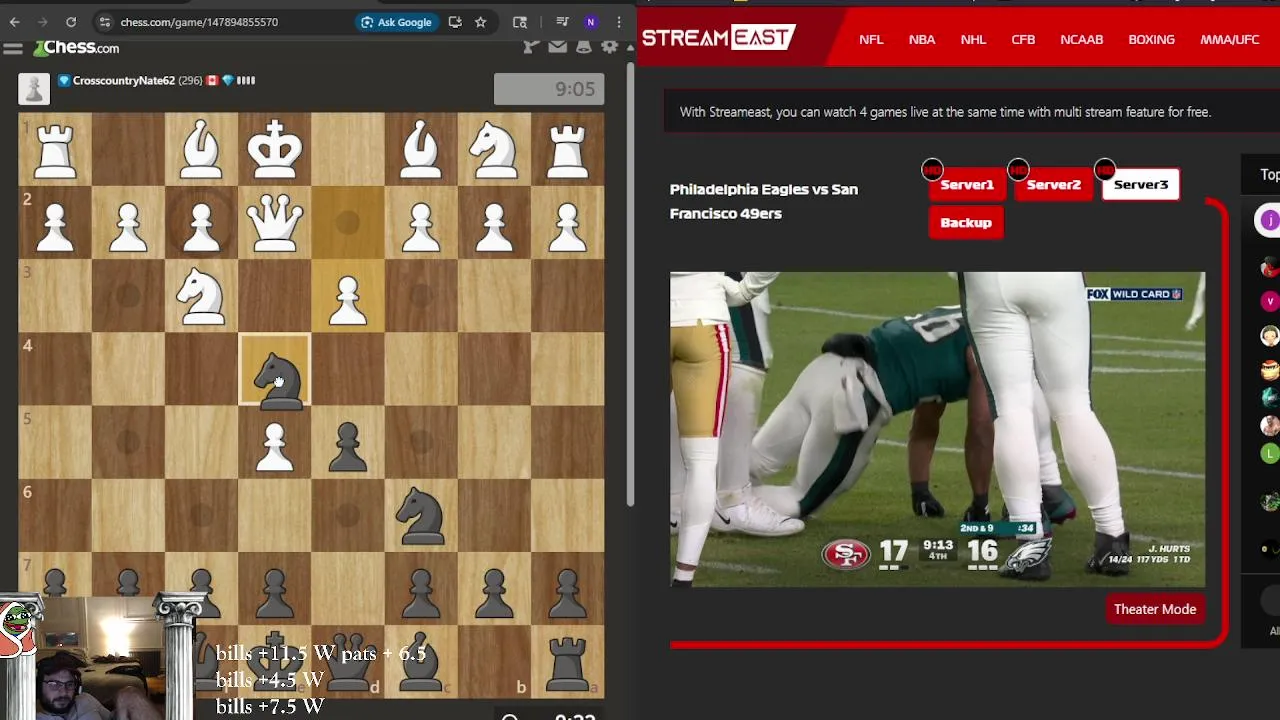This screenshot has height=720, width=1280.
Task: Go back in the browser history
Action: click(x=15, y=22)
